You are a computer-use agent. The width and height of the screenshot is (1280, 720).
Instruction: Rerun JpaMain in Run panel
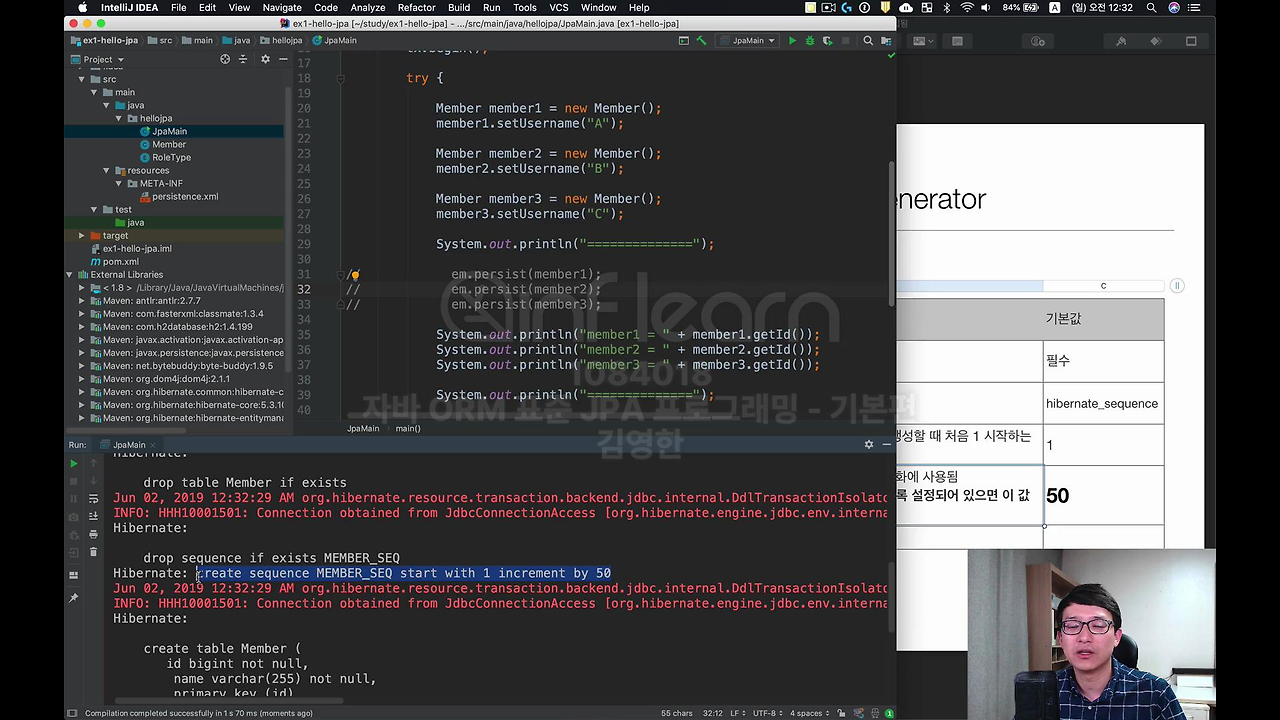[73, 464]
